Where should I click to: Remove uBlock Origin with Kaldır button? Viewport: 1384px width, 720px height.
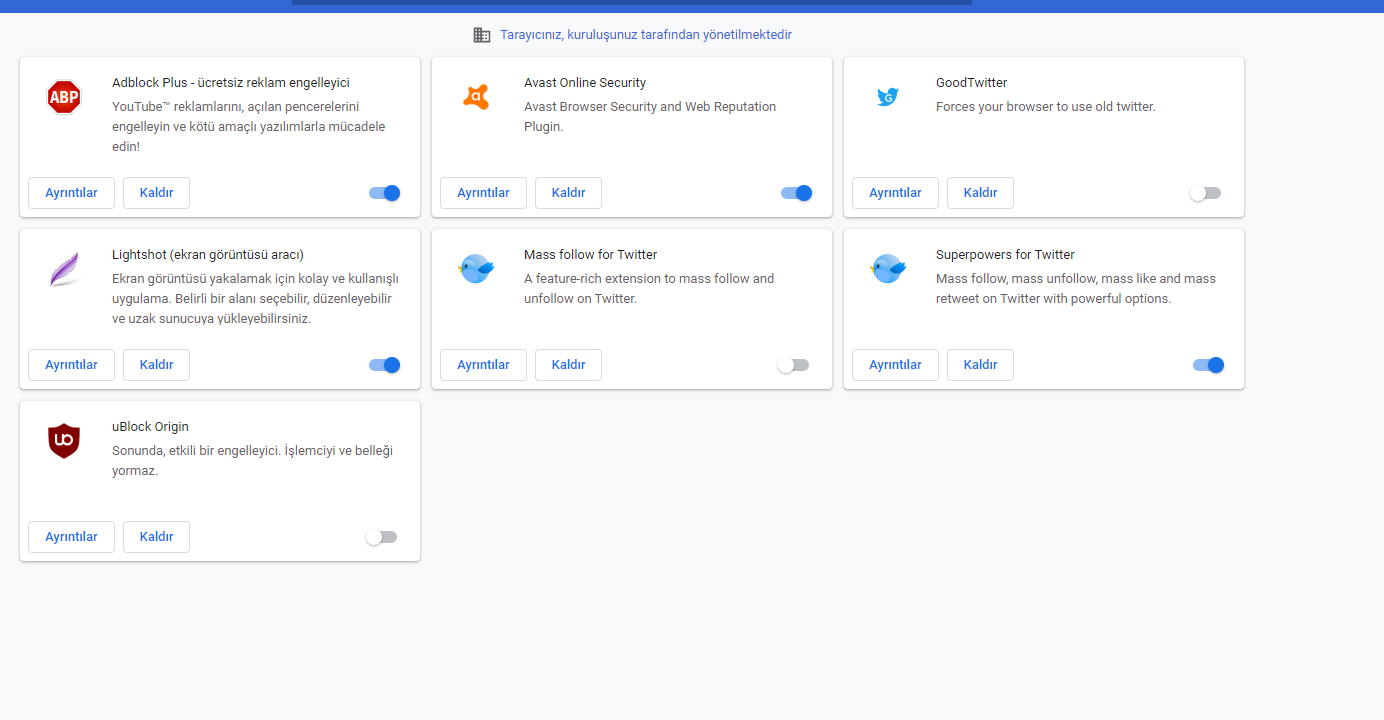click(156, 537)
